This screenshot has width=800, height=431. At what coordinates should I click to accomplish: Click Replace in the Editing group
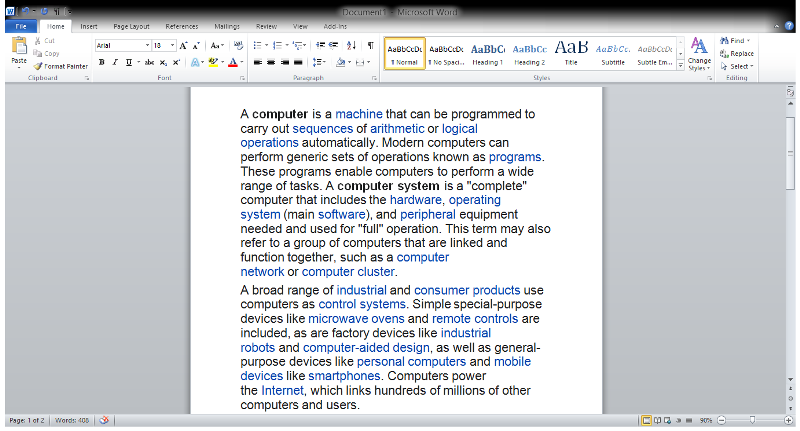(x=737, y=54)
